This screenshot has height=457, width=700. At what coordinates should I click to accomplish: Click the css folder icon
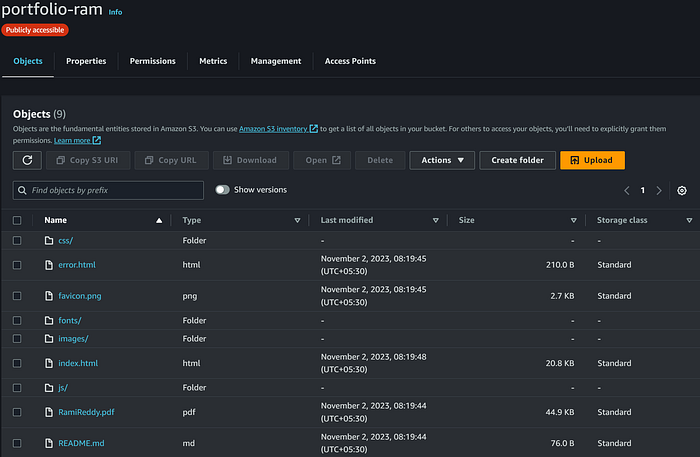(x=49, y=241)
